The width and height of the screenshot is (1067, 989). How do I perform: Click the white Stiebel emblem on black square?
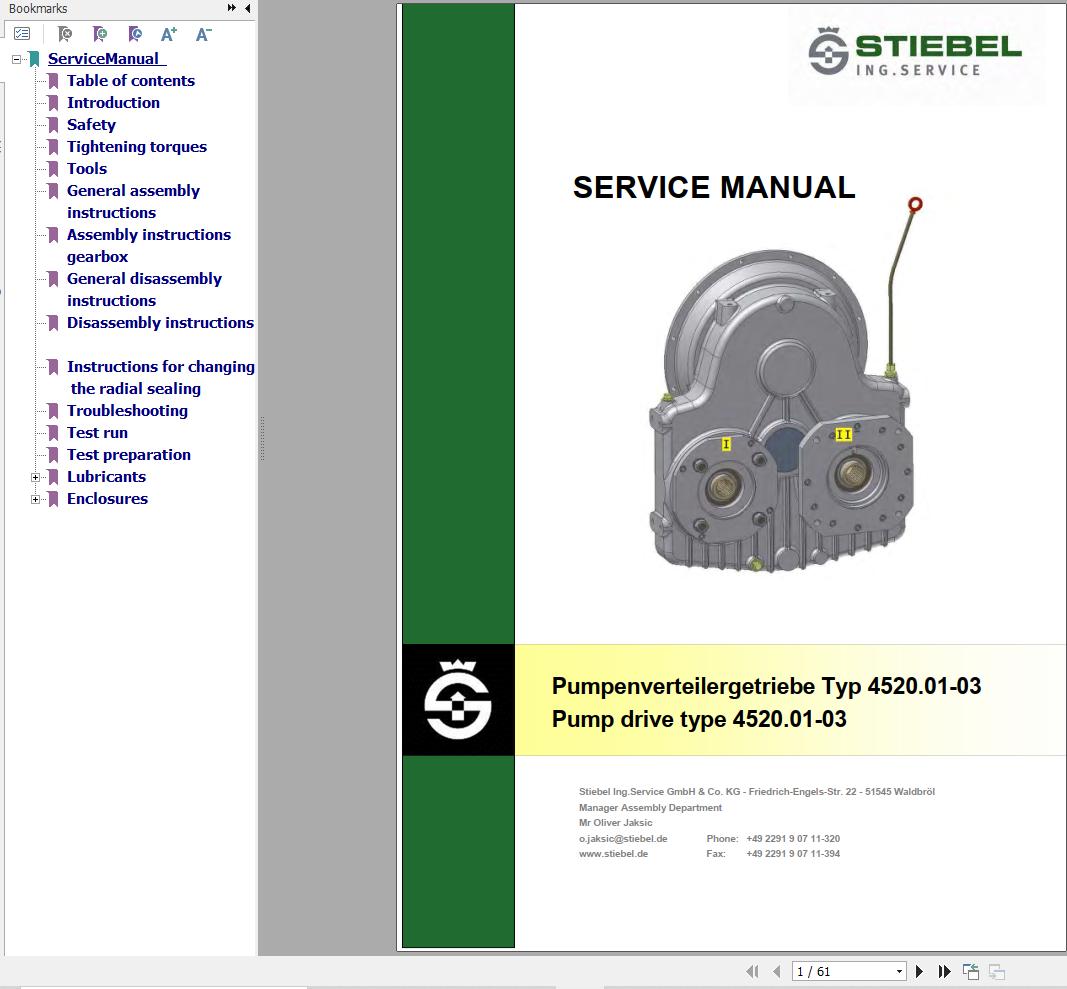click(458, 700)
